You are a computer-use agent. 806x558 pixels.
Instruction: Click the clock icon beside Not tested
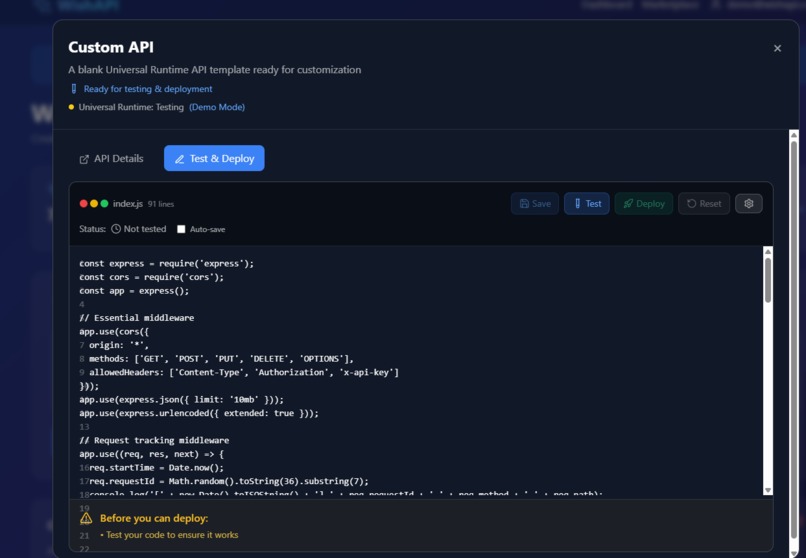pyautogui.click(x=116, y=229)
